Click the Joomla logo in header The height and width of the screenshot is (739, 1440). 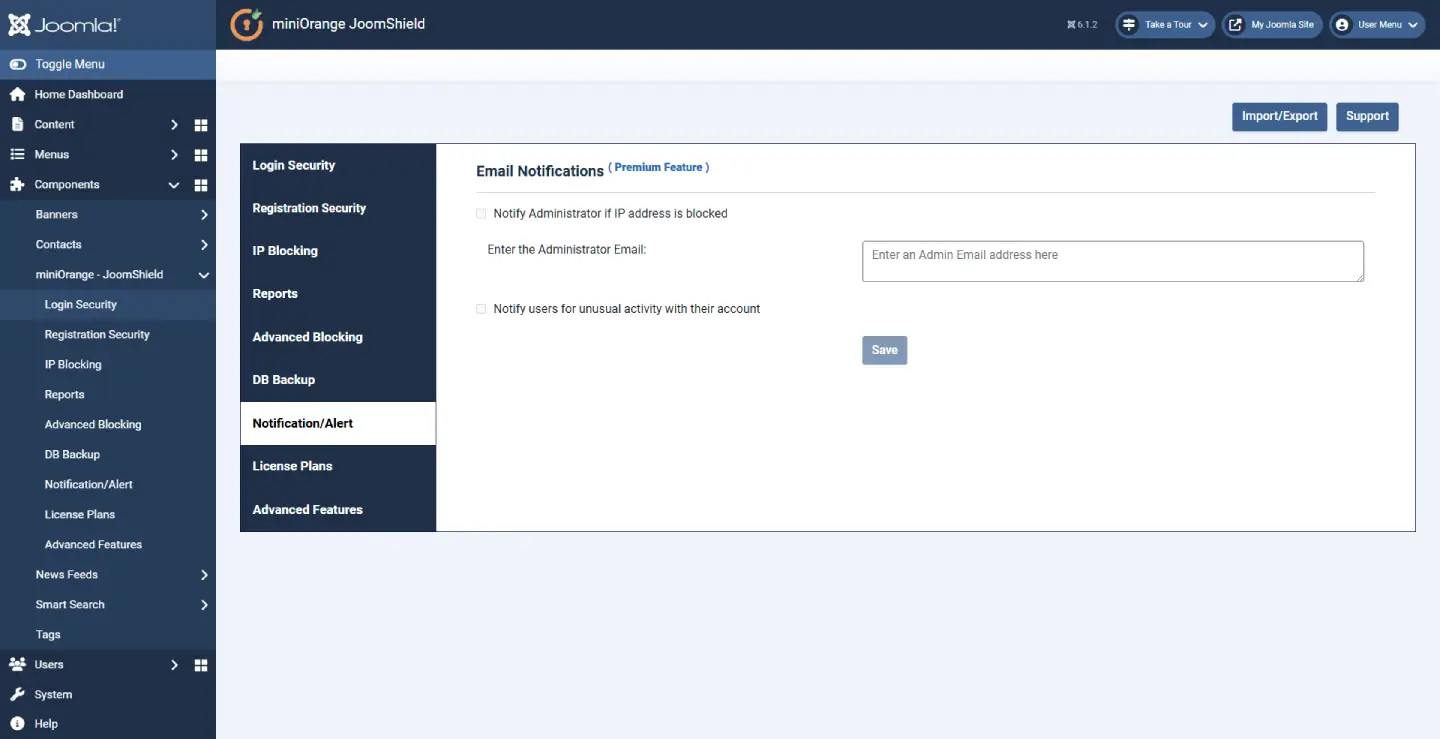click(64, 25)
